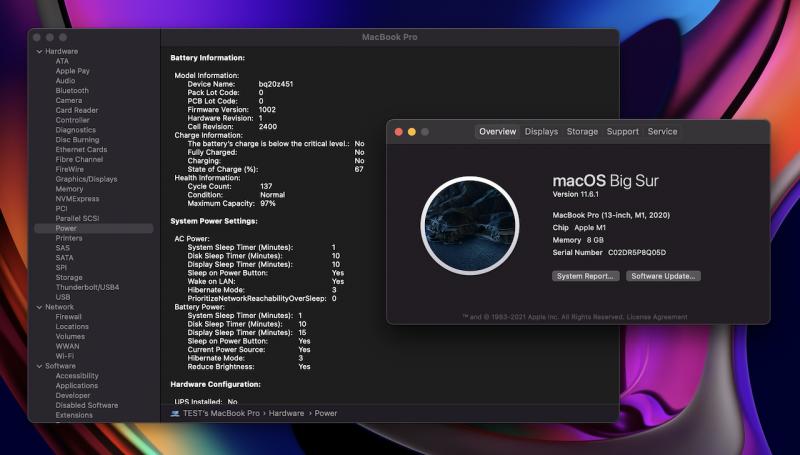Click the serial number C02DR5P8Q05D
This screenshot has height=455, width=800.
point(637,252)
